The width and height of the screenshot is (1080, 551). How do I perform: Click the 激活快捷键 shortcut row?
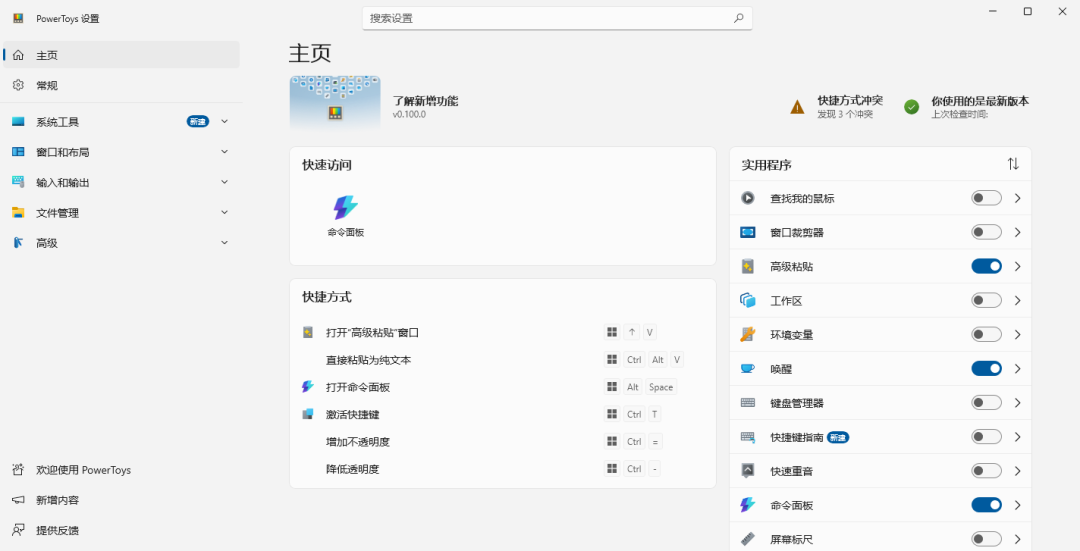click(x=503, y=414)
